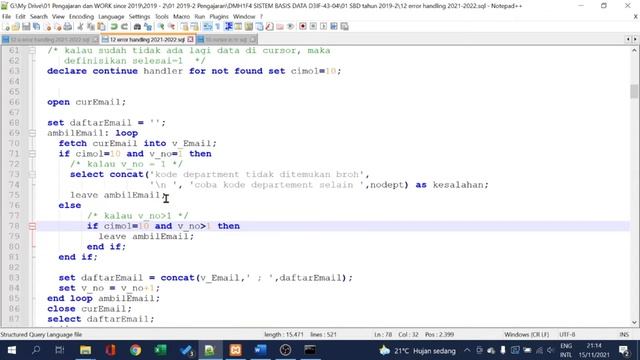Open Chrome from the taskbar
The width and height of the screenshot is (640, 360).
tap(136, 350)
